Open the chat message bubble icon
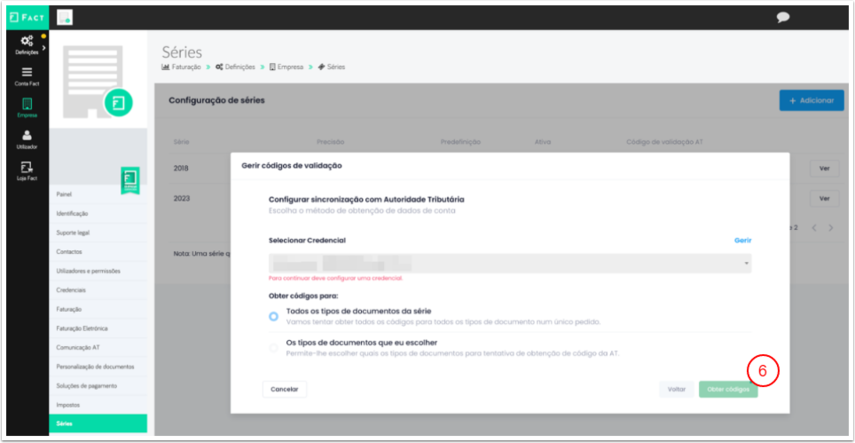855x443 pixels. point(783,17)
